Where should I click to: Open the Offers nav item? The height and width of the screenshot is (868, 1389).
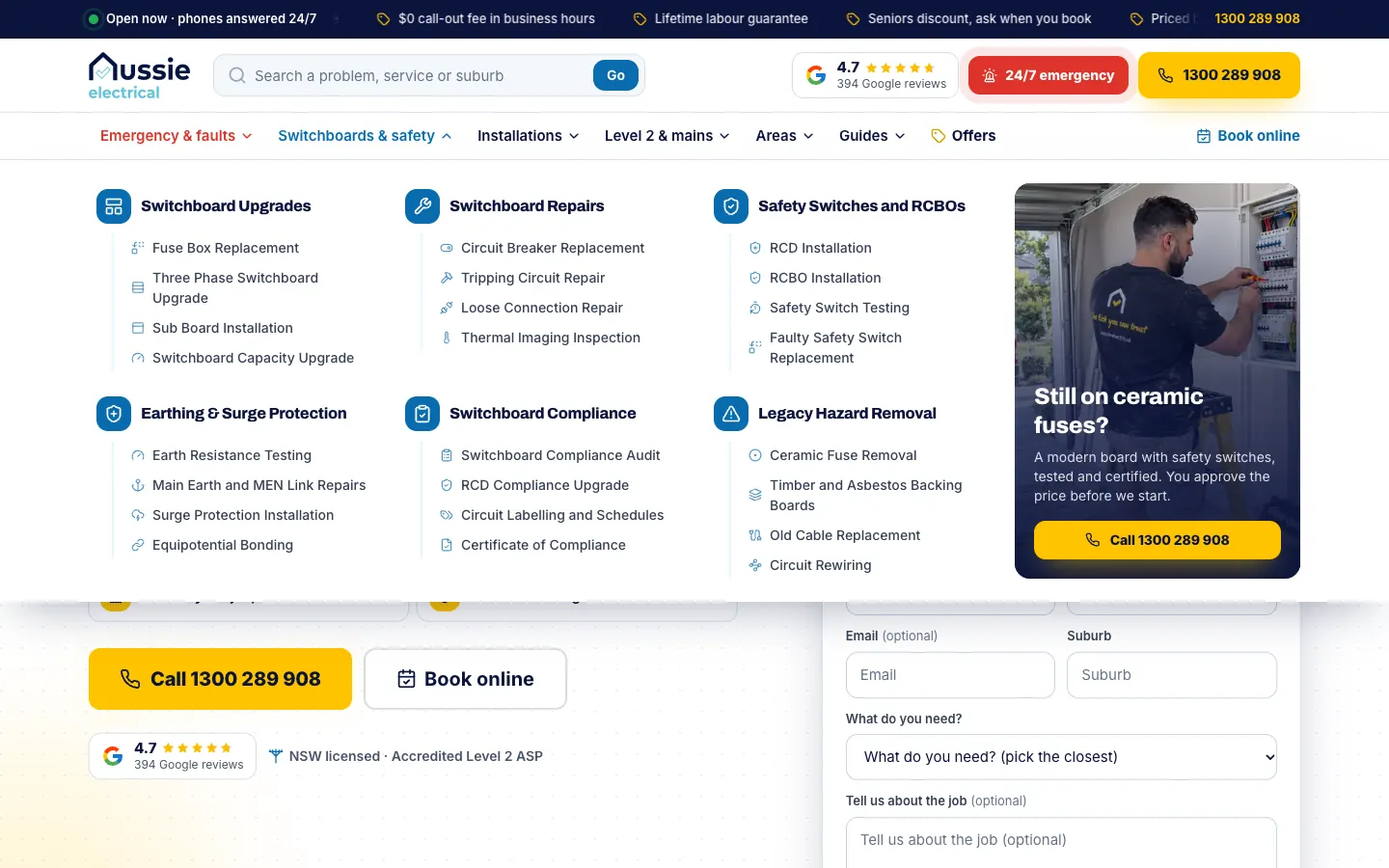(963, 136)
